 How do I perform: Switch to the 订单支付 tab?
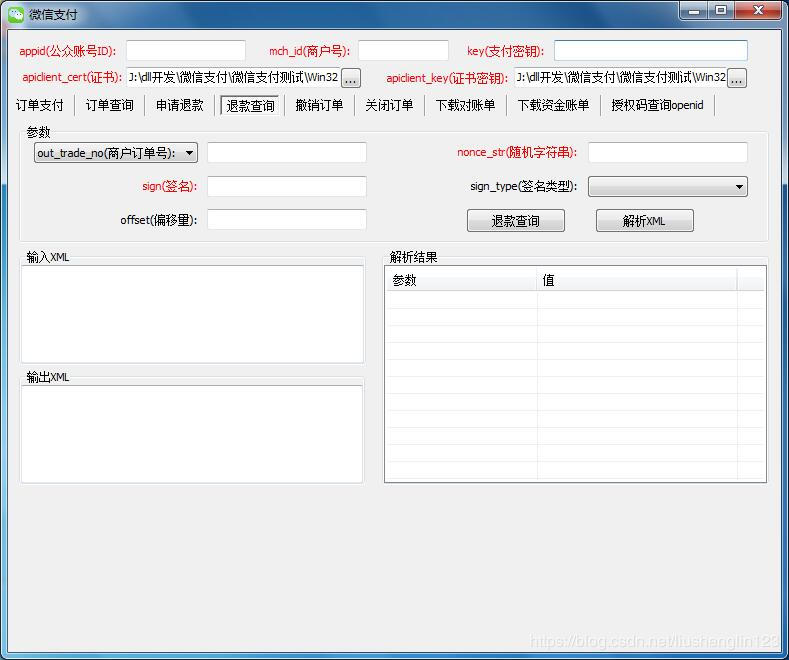click(x=39, y=105)
